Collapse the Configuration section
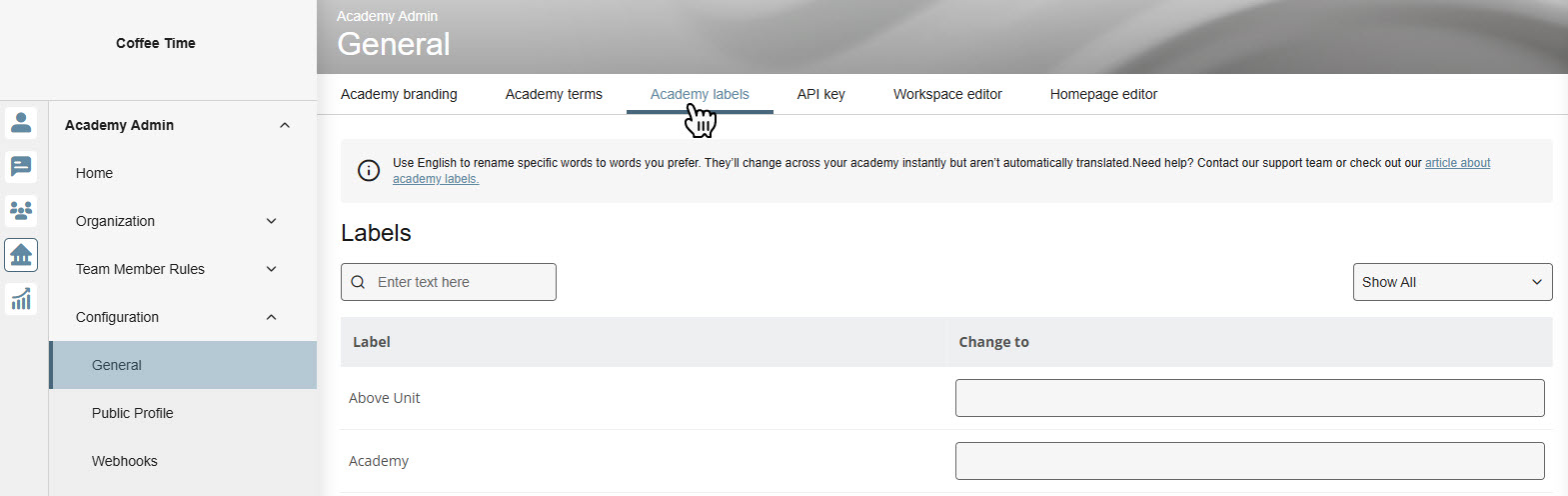This screenshot has height=496, width=1568. point(271,317)
